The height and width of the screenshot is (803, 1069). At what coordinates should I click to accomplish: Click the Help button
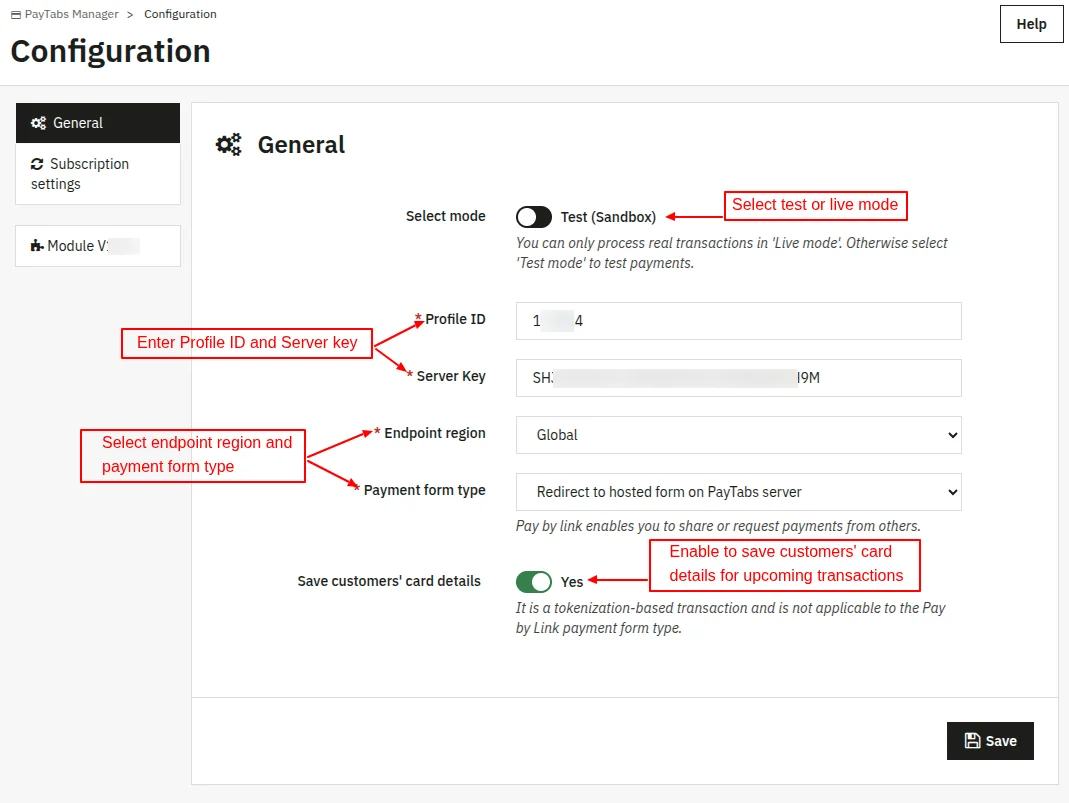click(1032, 24)
